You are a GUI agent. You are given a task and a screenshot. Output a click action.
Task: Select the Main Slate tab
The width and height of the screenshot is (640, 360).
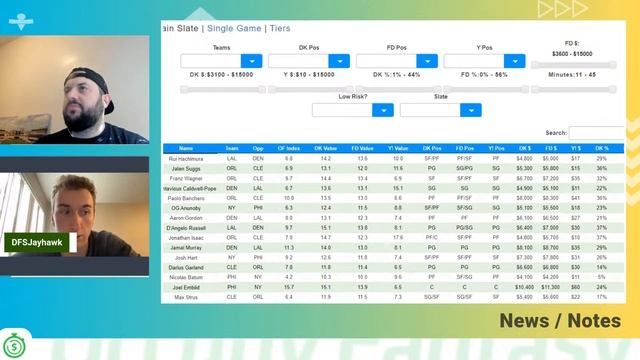(180, 28)
